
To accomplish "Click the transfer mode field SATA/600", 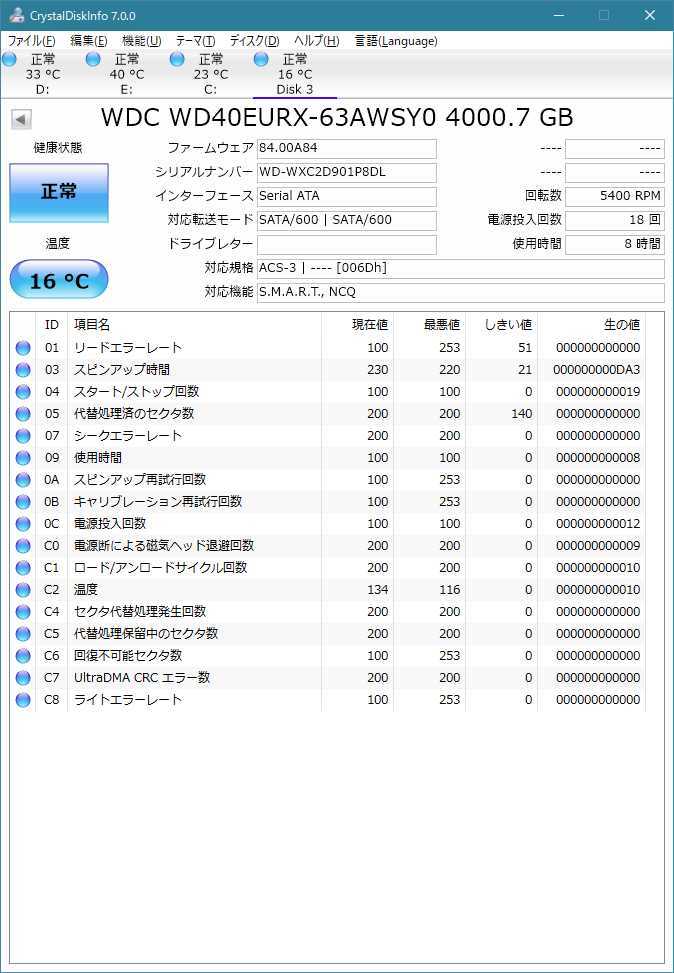I will click(x=346, y=220).
